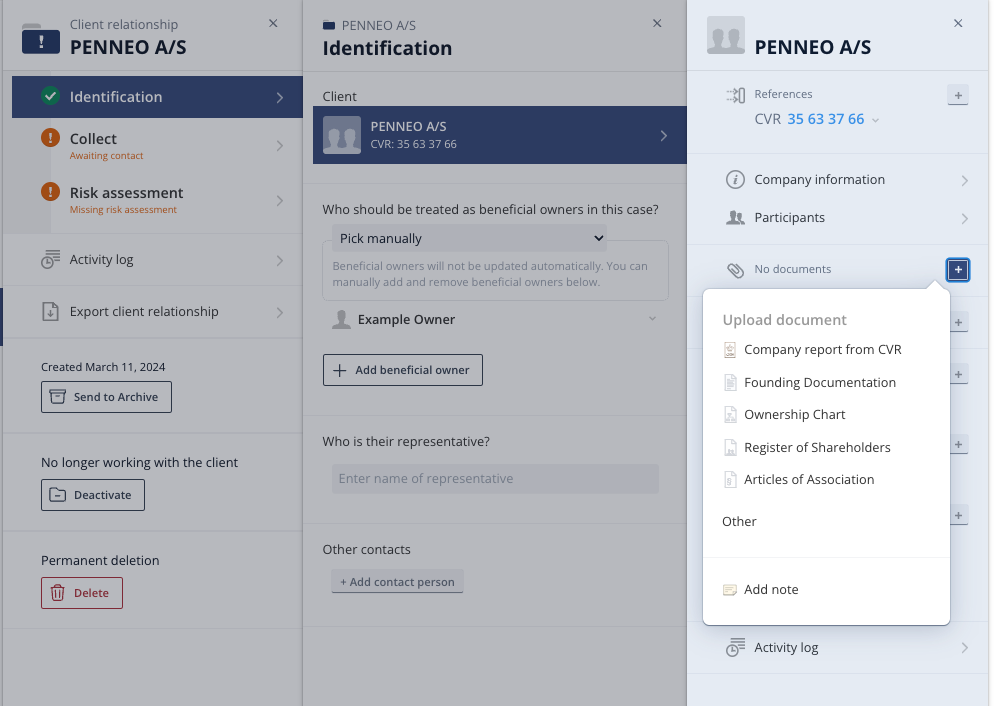
Task: Open the Pick manually beneficial owner dropdown
Action: (469, 238)
